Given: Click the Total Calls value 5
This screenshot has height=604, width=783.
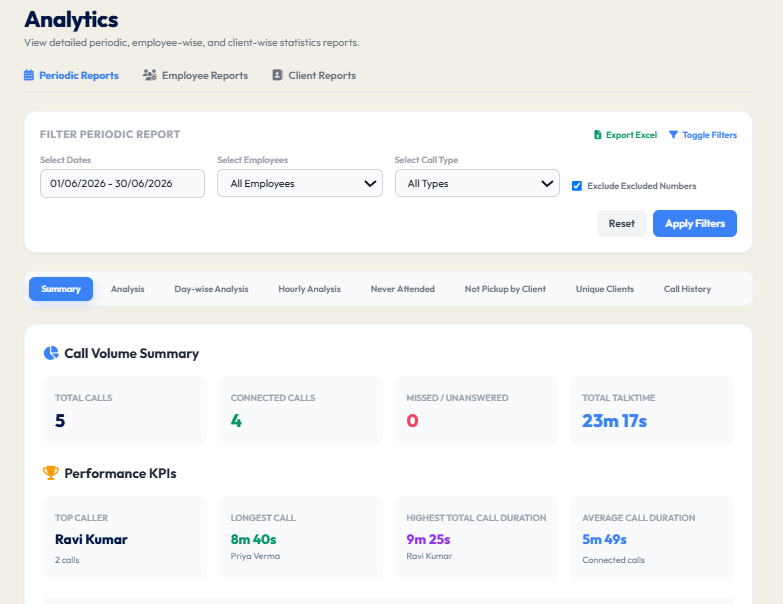Looking at the screenshot, I should 60,421.
